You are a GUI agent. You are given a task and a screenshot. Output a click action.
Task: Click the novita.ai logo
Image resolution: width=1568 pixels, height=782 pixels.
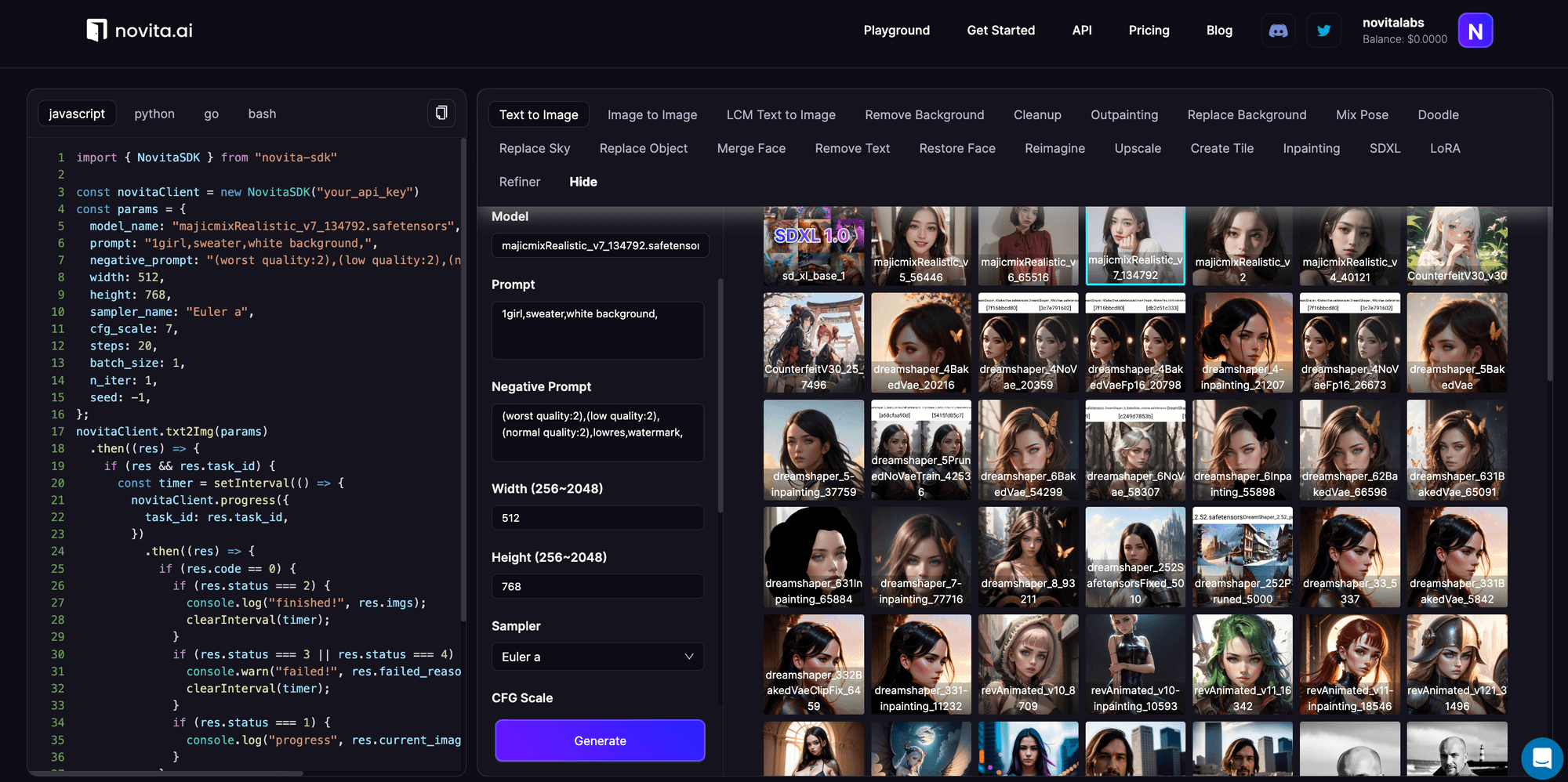click(x=140, y=31)
